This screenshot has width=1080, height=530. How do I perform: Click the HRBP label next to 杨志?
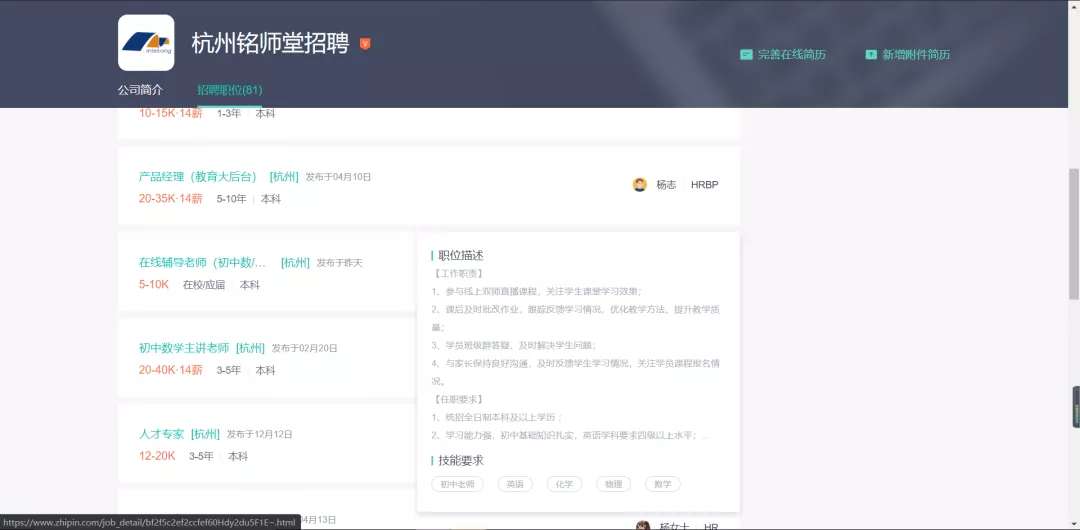coord(705,185)
